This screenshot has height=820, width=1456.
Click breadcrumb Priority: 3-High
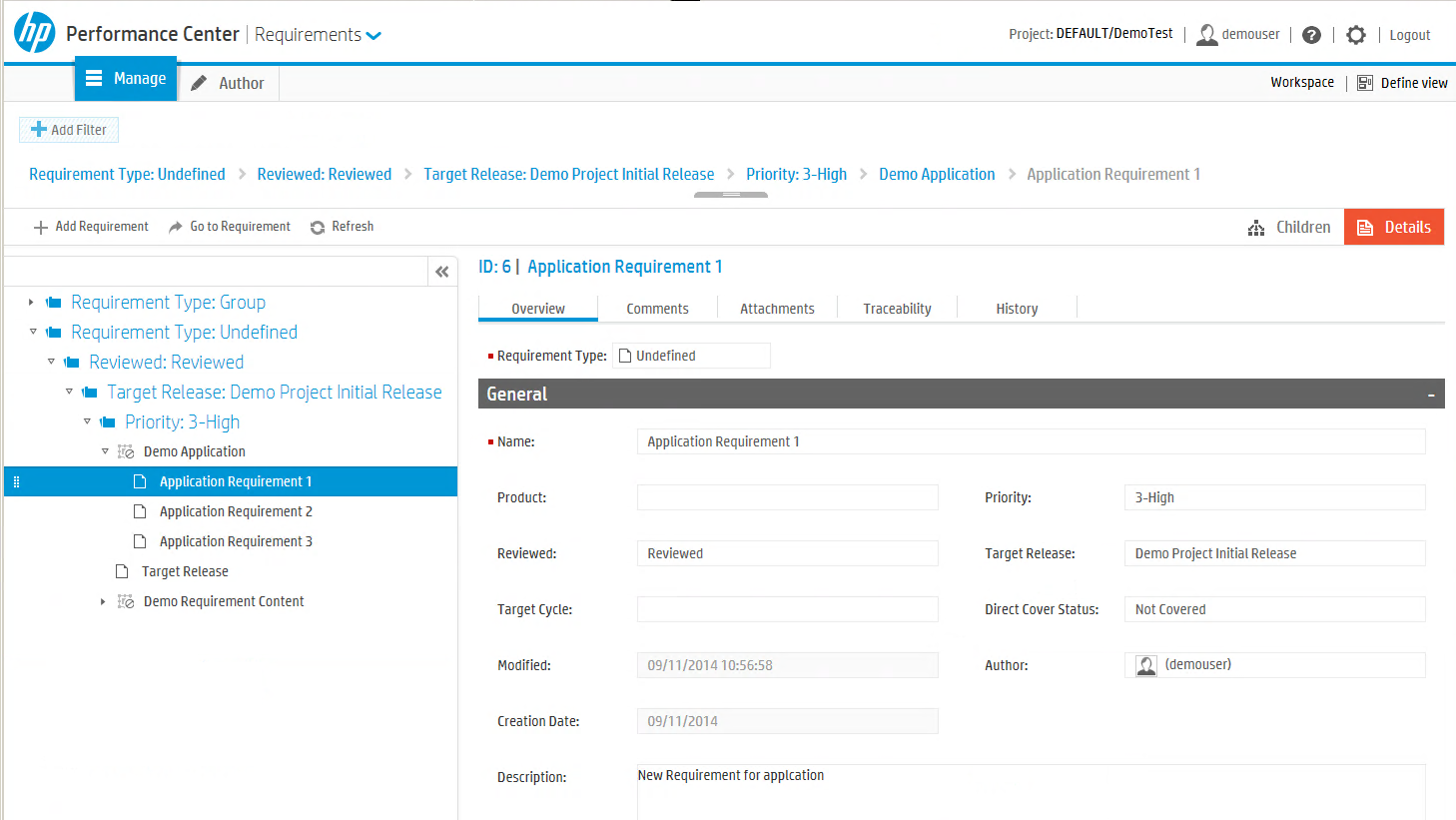click(x=796, y=174)
